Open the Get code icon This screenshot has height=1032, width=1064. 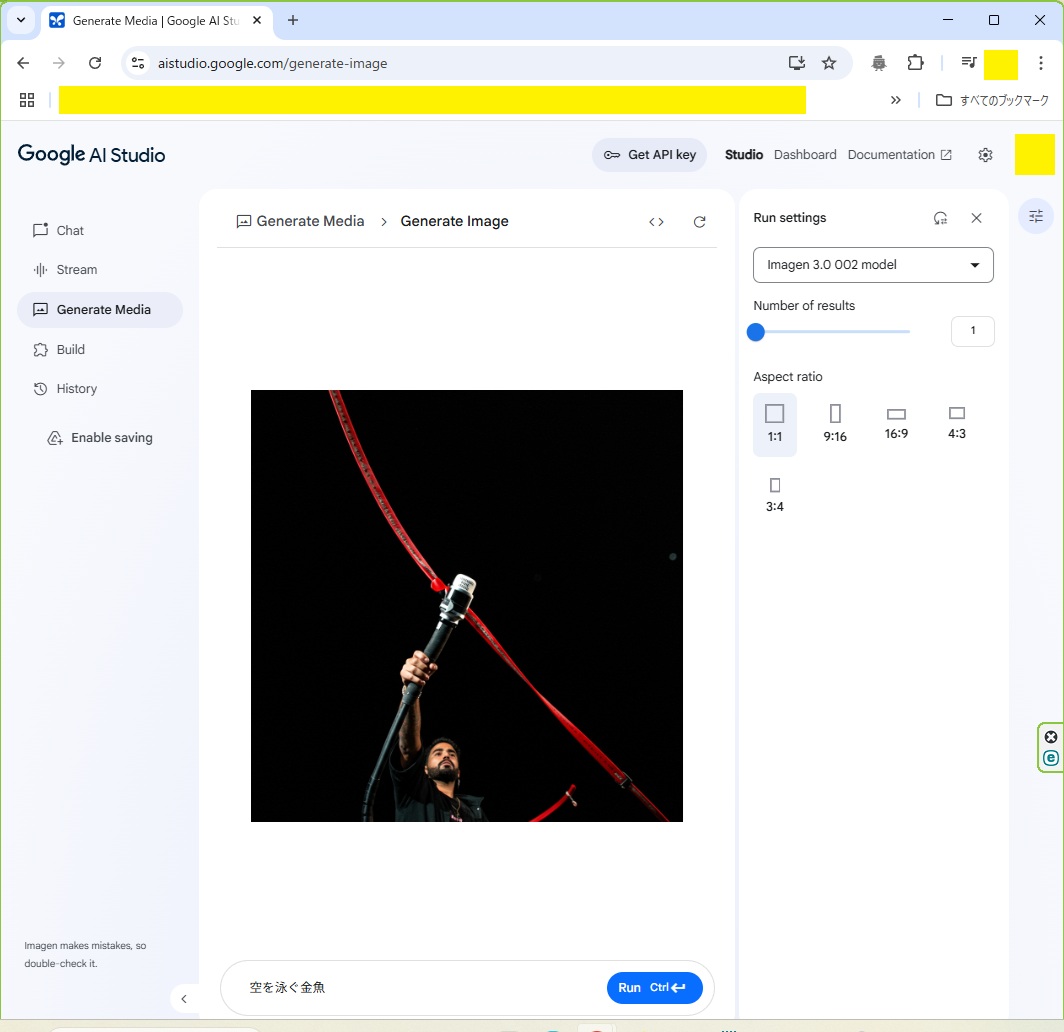click(x=656, y=222)
